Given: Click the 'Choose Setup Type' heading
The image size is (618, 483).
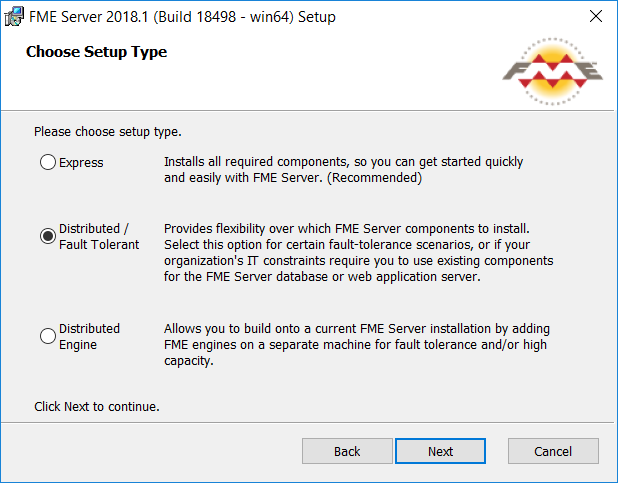Looking at the screenshot, I should tap(97, 52).
